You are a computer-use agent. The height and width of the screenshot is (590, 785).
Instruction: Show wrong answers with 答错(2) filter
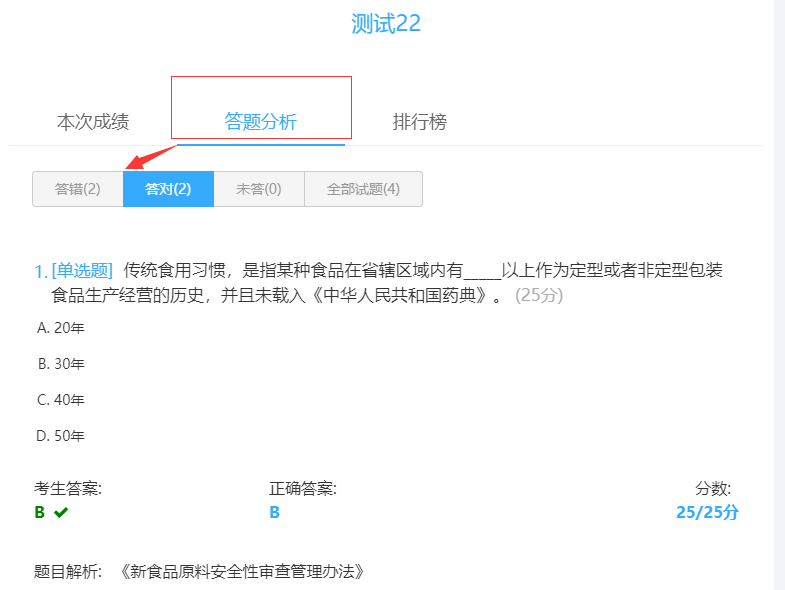pyautogui.click(x=78, y=189)
